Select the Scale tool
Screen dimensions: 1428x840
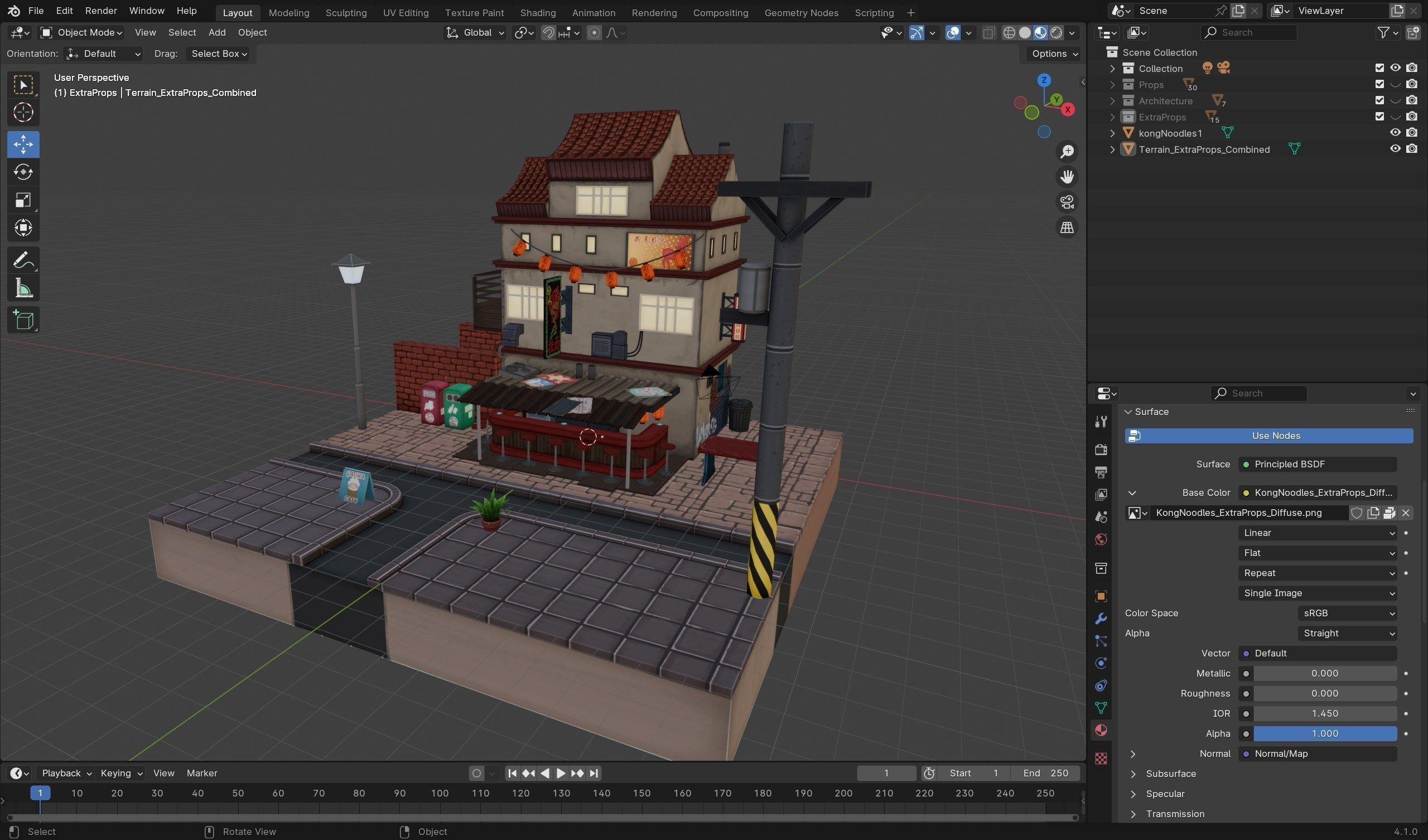click(23, 200)
